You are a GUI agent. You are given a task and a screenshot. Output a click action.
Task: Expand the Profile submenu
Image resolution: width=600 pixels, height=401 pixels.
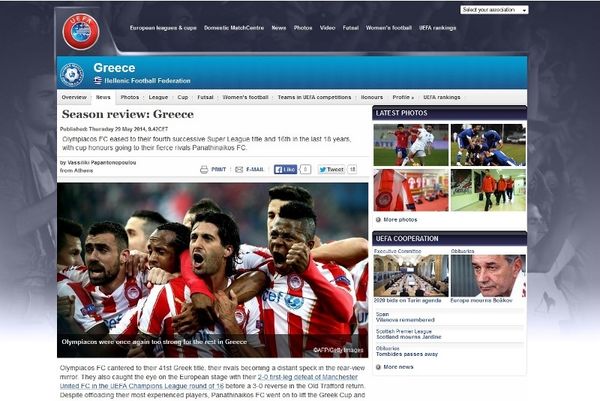tap(403, 97)
